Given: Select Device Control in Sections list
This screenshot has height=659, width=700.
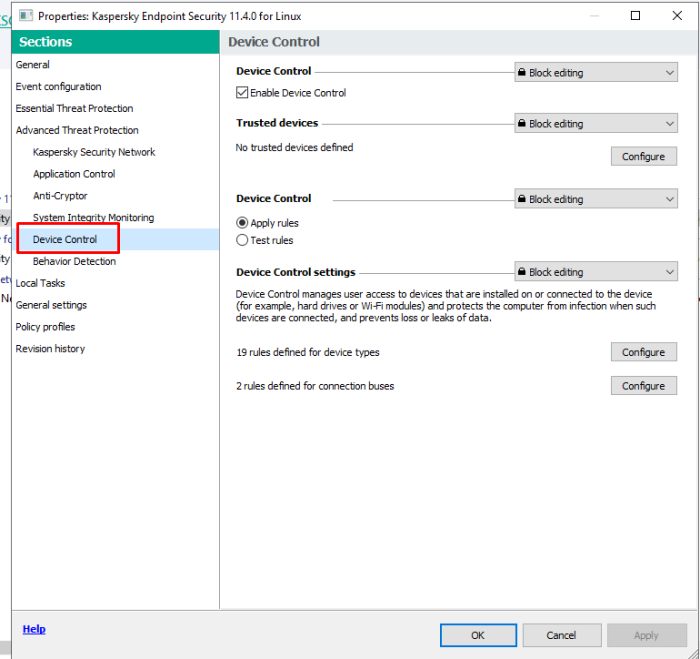Looking at the screenshot, I should (65, 239).
